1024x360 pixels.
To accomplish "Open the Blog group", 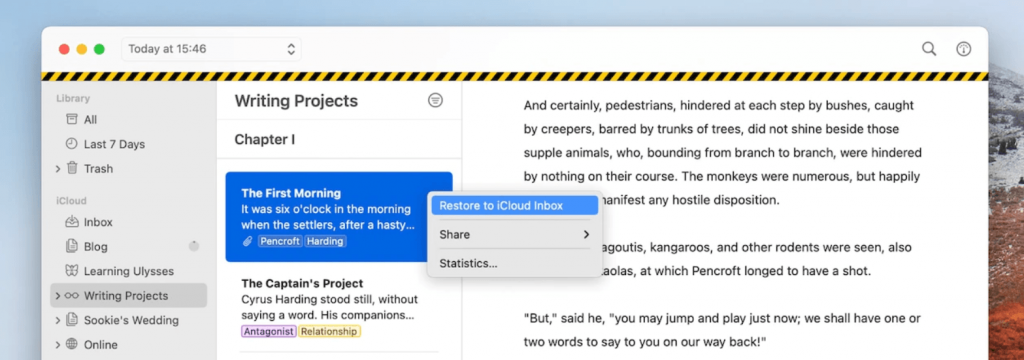I will tap(95, 247).
